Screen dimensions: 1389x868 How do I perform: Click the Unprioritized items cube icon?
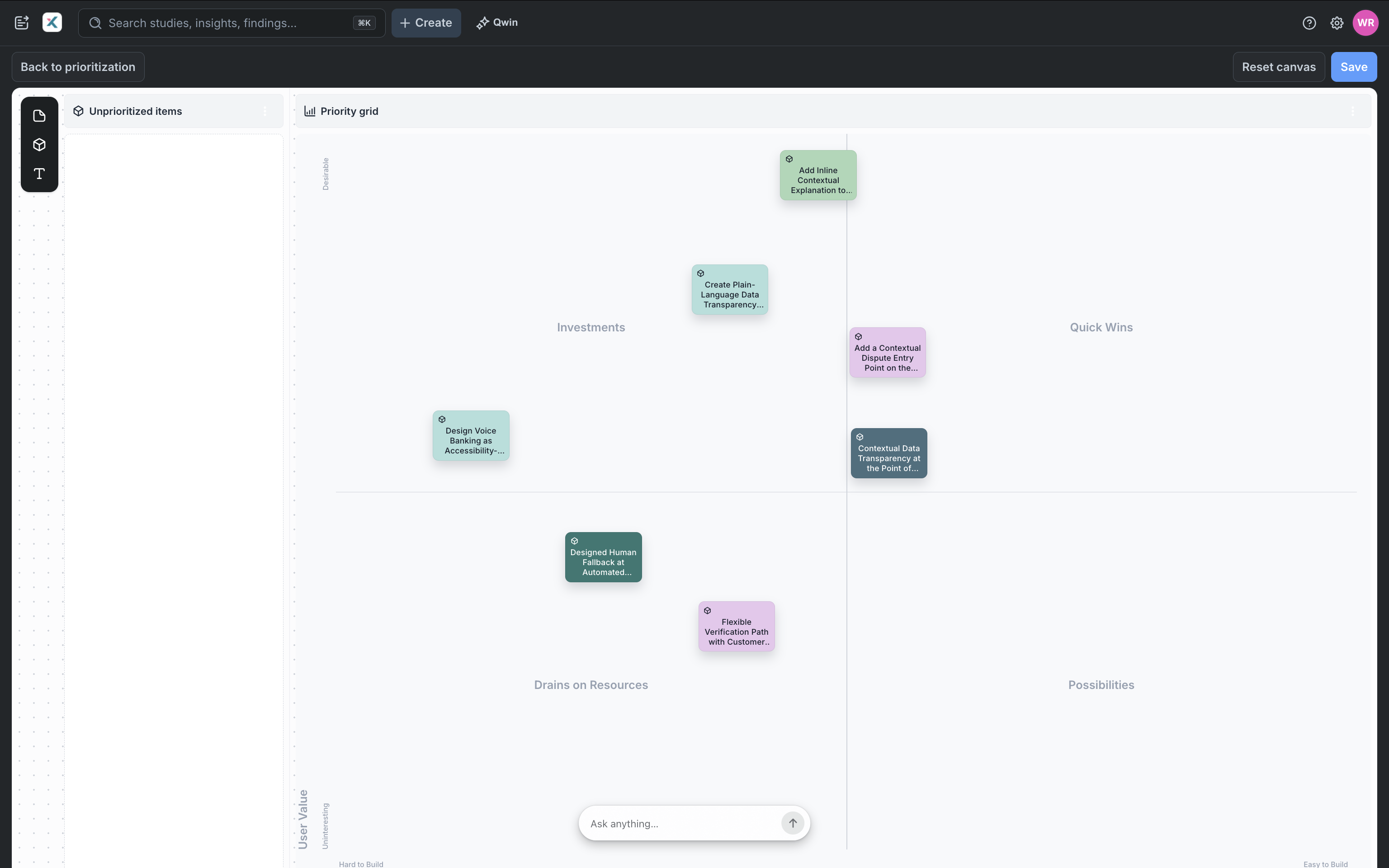[79, 111]
